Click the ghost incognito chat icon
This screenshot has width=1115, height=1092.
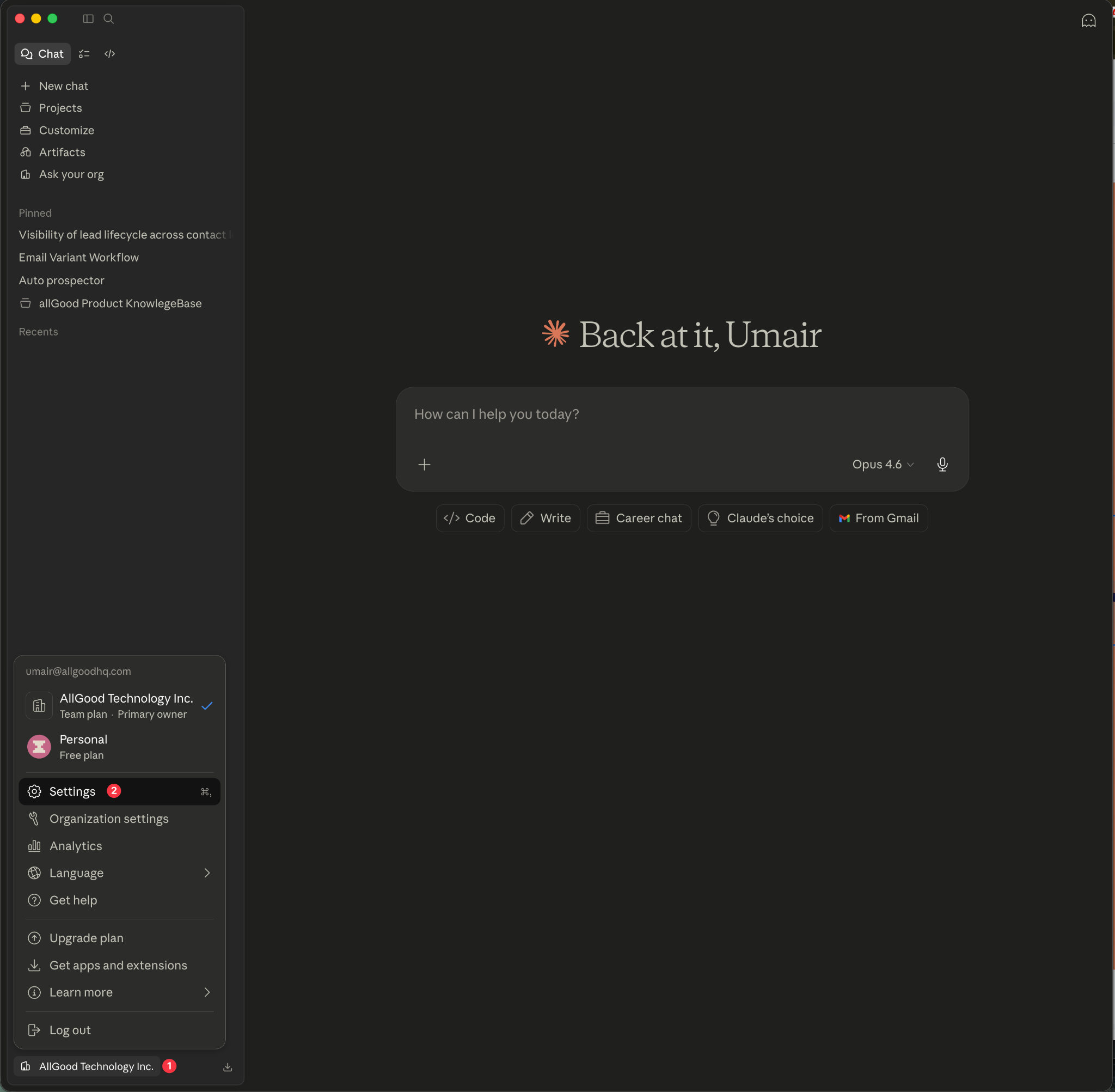click(1087, 21)
